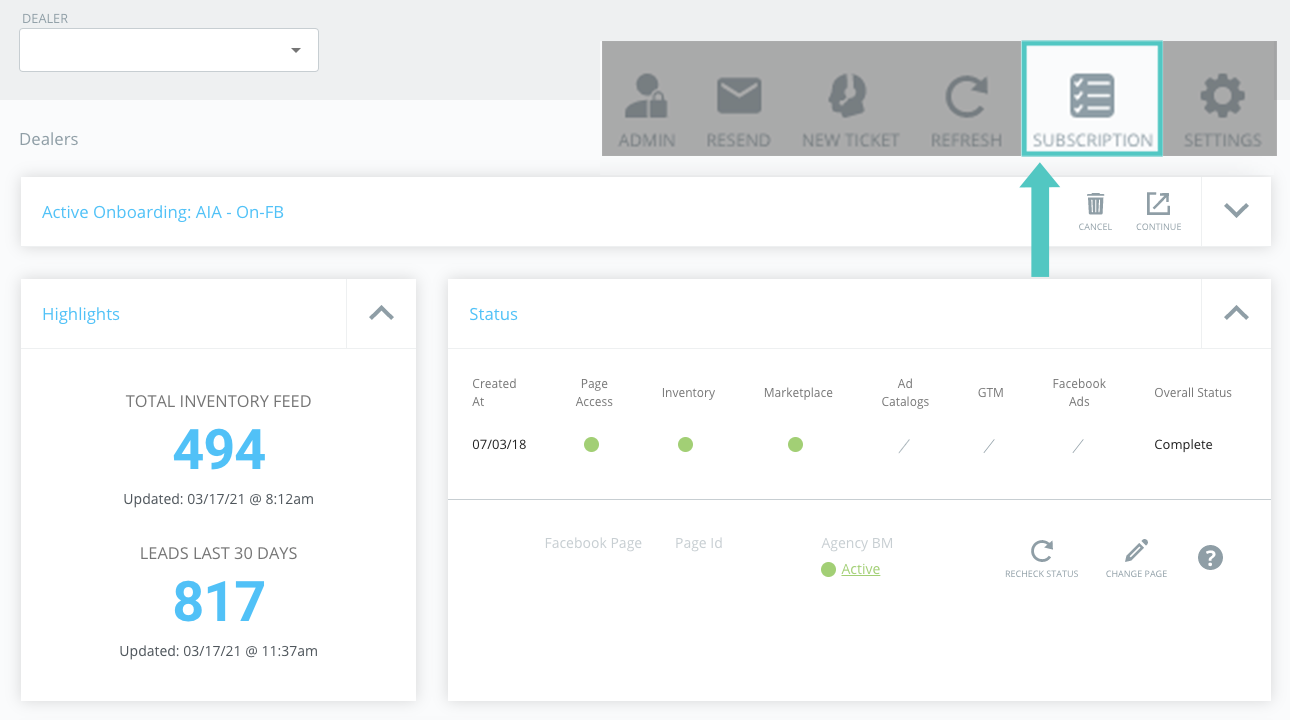Click the 817 leads count
The width and height of the screenshot is (1290, 720).
[x=219, y=601]
